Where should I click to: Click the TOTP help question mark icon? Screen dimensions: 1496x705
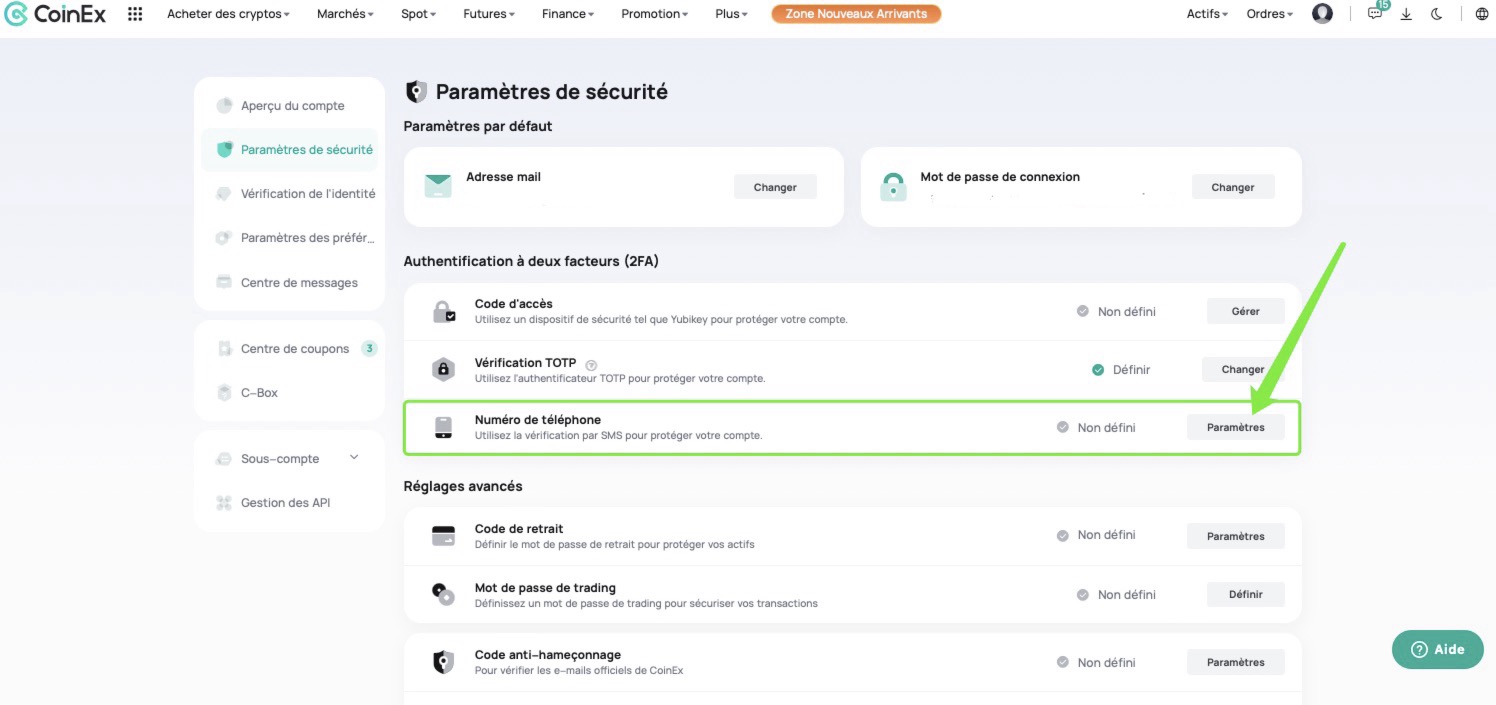591,364
